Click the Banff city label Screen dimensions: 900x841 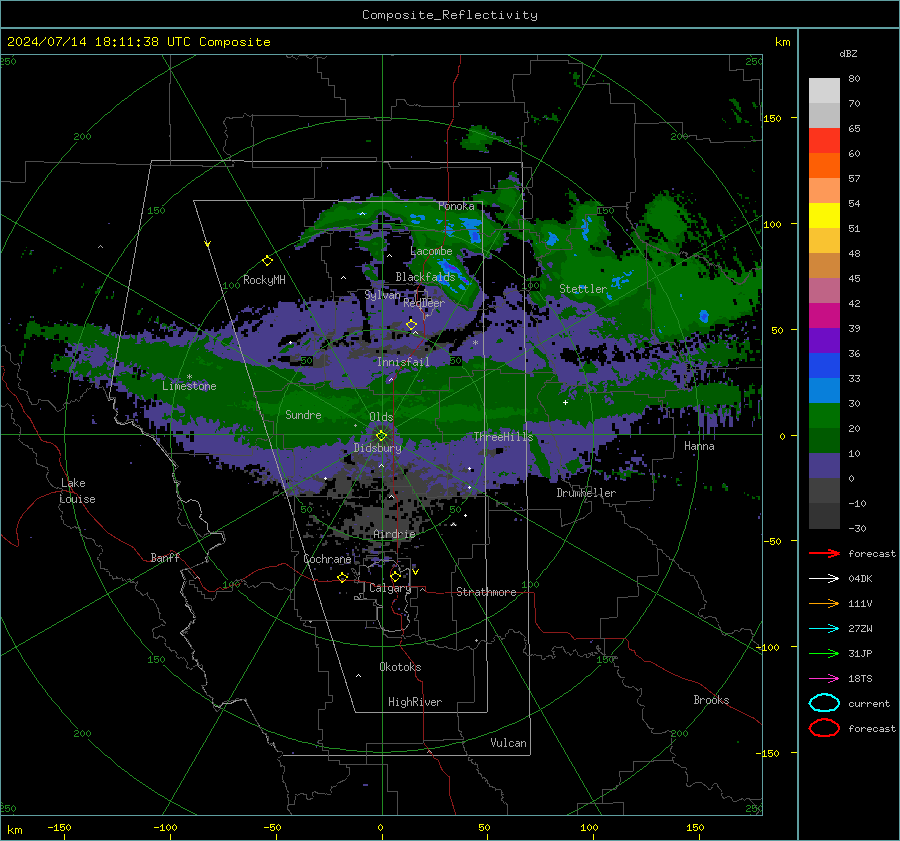(165, 557)
